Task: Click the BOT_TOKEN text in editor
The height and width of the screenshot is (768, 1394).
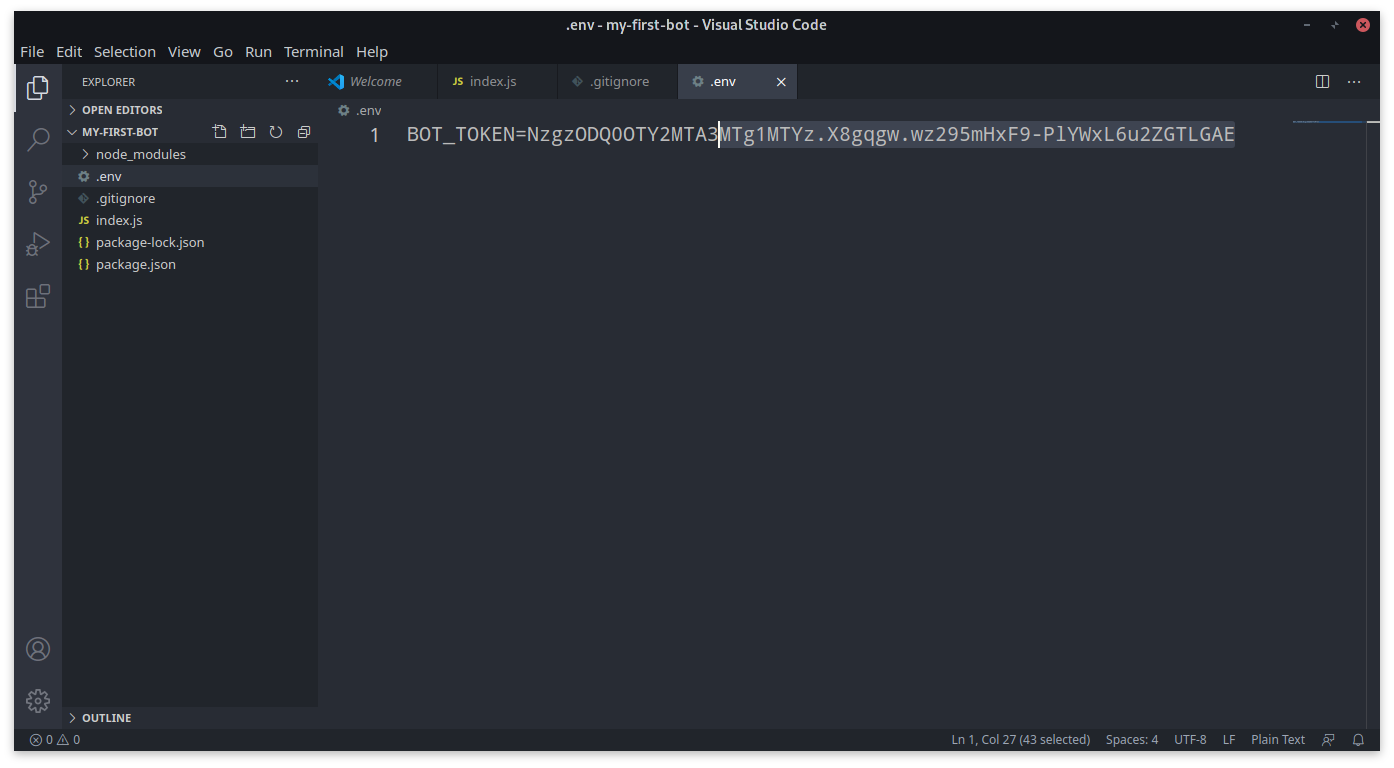Action: pos(461,134)
